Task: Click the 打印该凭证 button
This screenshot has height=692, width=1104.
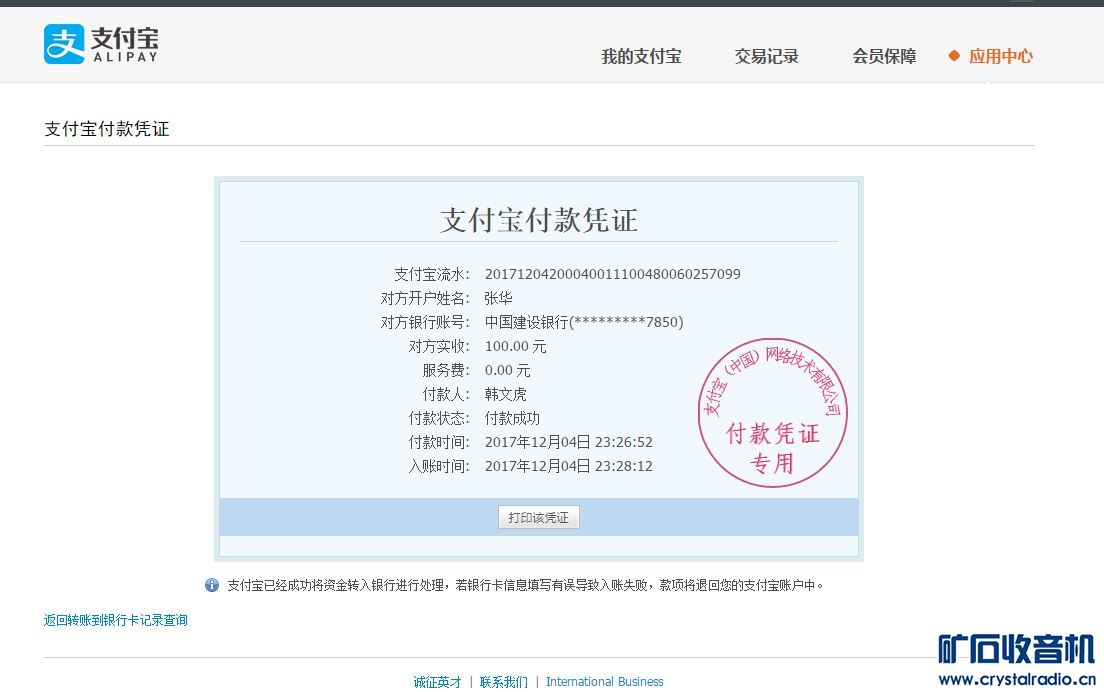Action: [x=539, y=517]
